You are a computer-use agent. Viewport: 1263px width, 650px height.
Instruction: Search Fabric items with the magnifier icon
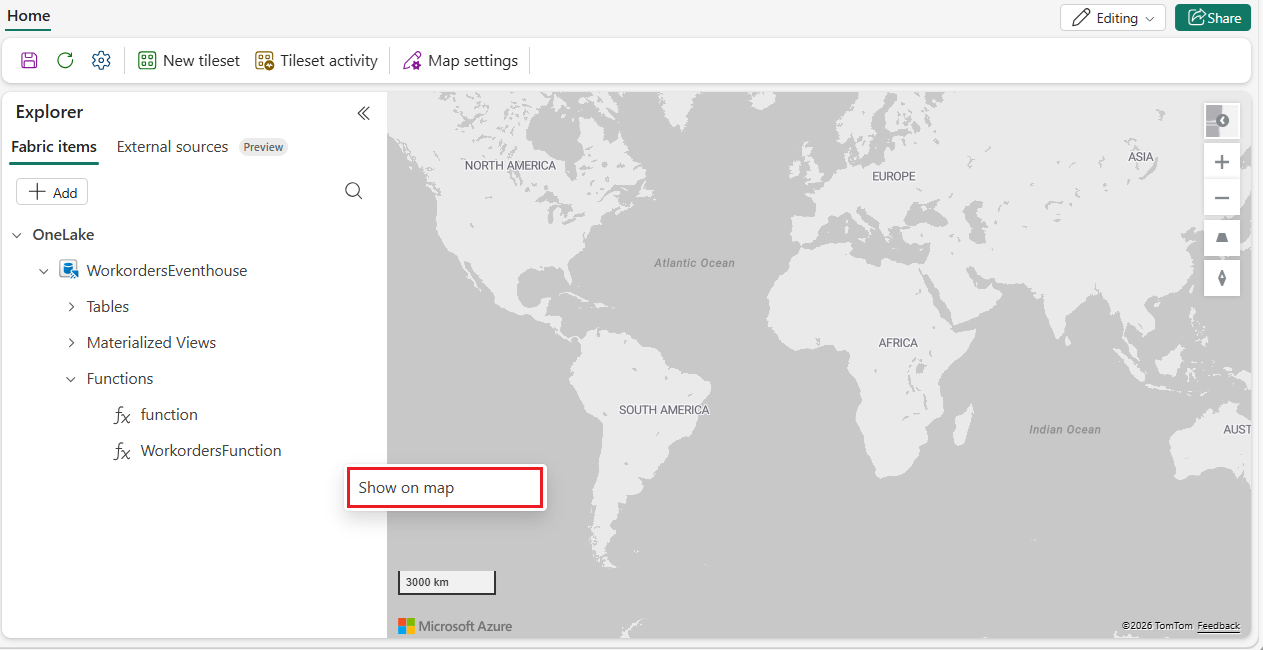(353, 190)
